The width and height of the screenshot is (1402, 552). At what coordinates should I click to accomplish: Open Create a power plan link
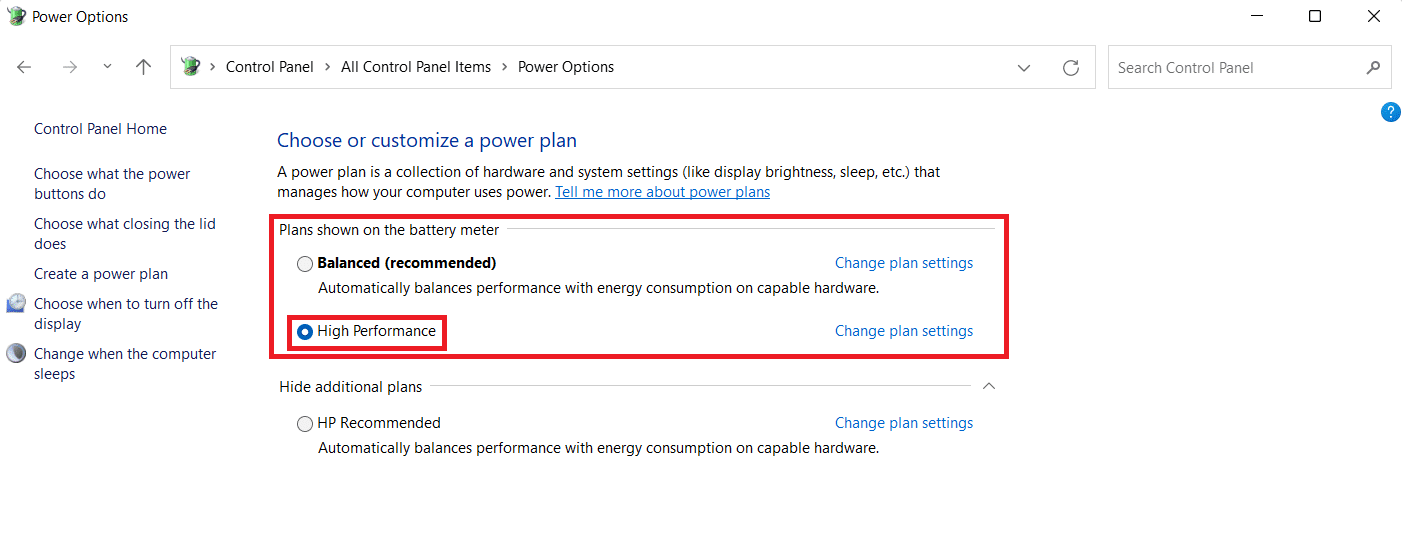point(101,274)
